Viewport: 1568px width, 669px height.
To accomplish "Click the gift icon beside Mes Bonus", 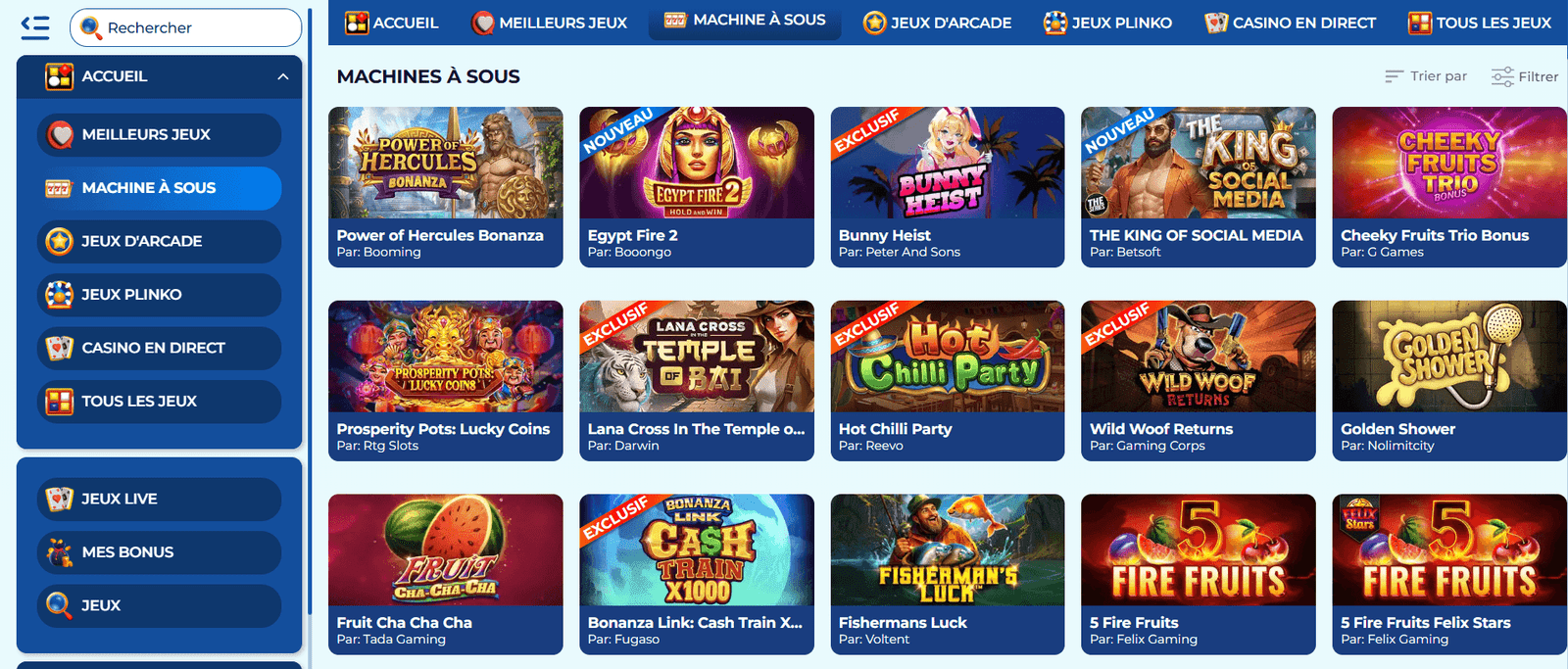I will (60, 552).
